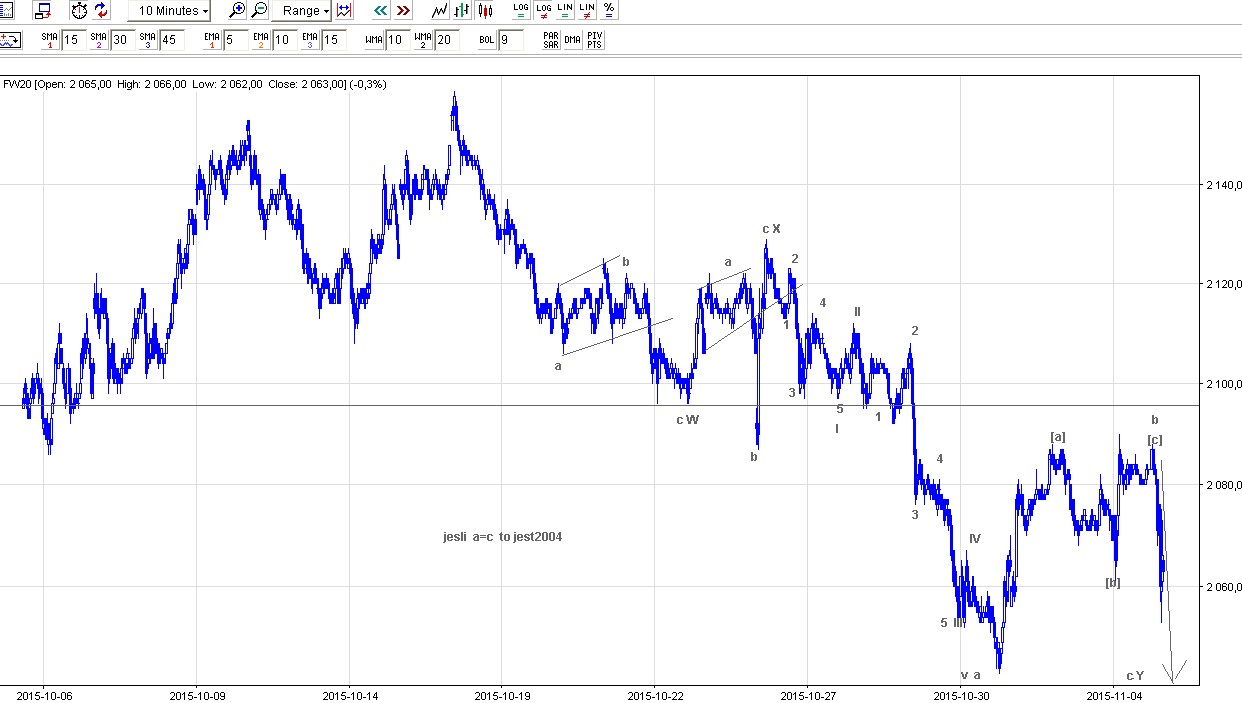Toggle WMA 2 indicator
The width and height of the screenshot is (1242, 703).
pos(423,40)
